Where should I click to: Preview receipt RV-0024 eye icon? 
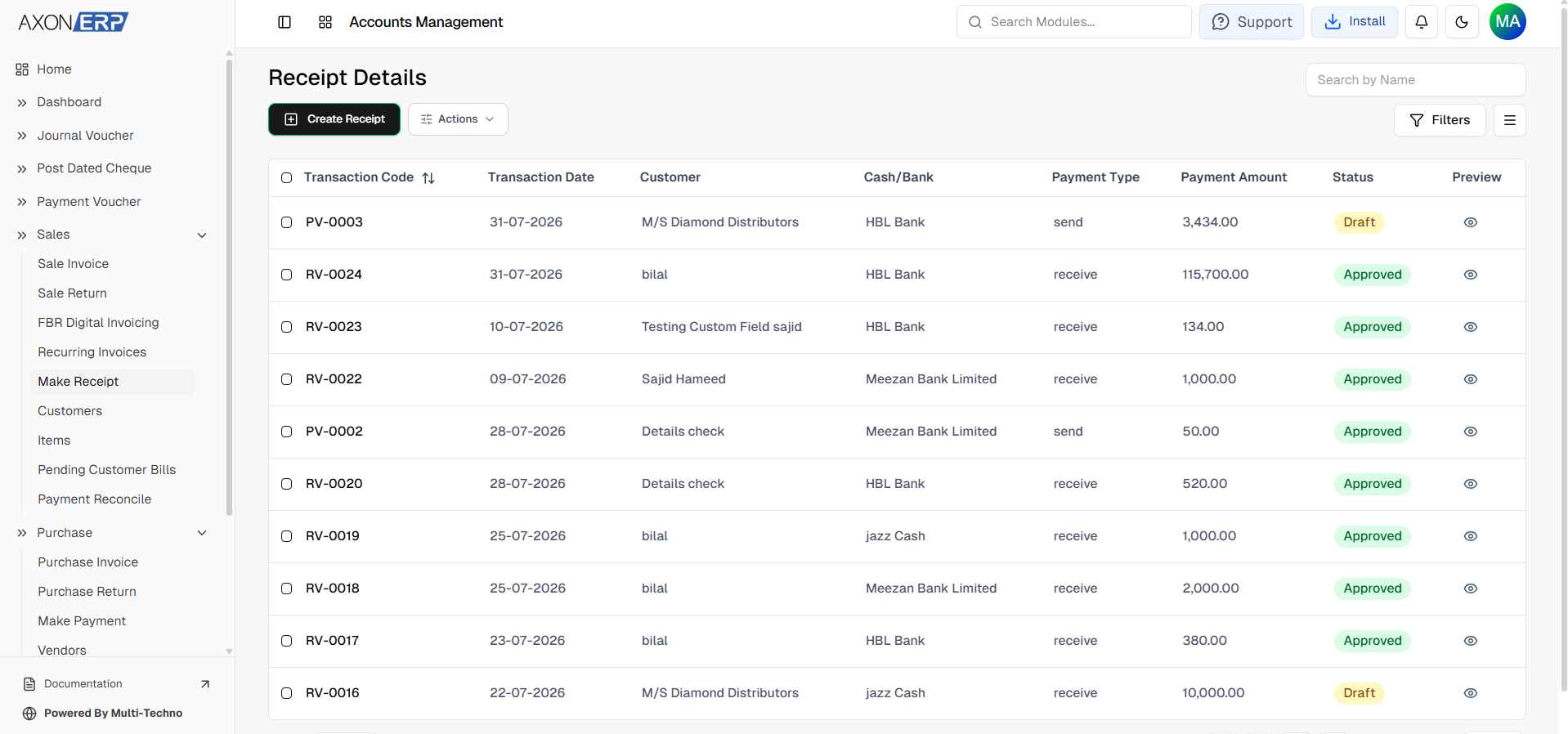click(x=1471, y=275)
